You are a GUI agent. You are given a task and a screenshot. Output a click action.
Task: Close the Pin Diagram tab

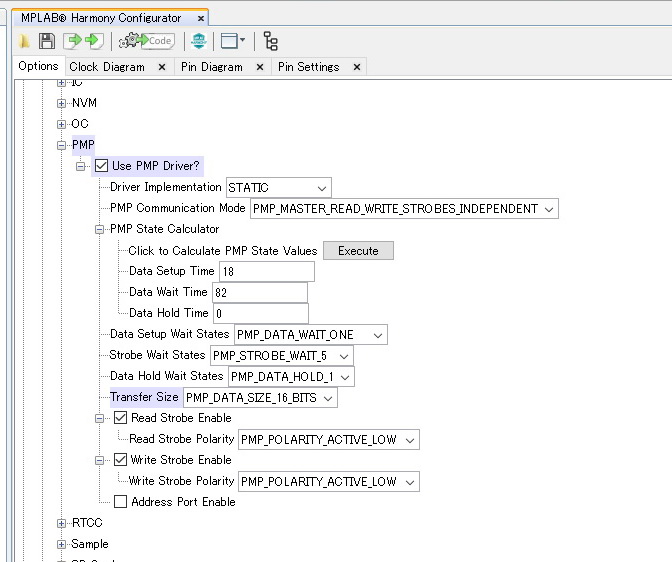click(260, 67)
